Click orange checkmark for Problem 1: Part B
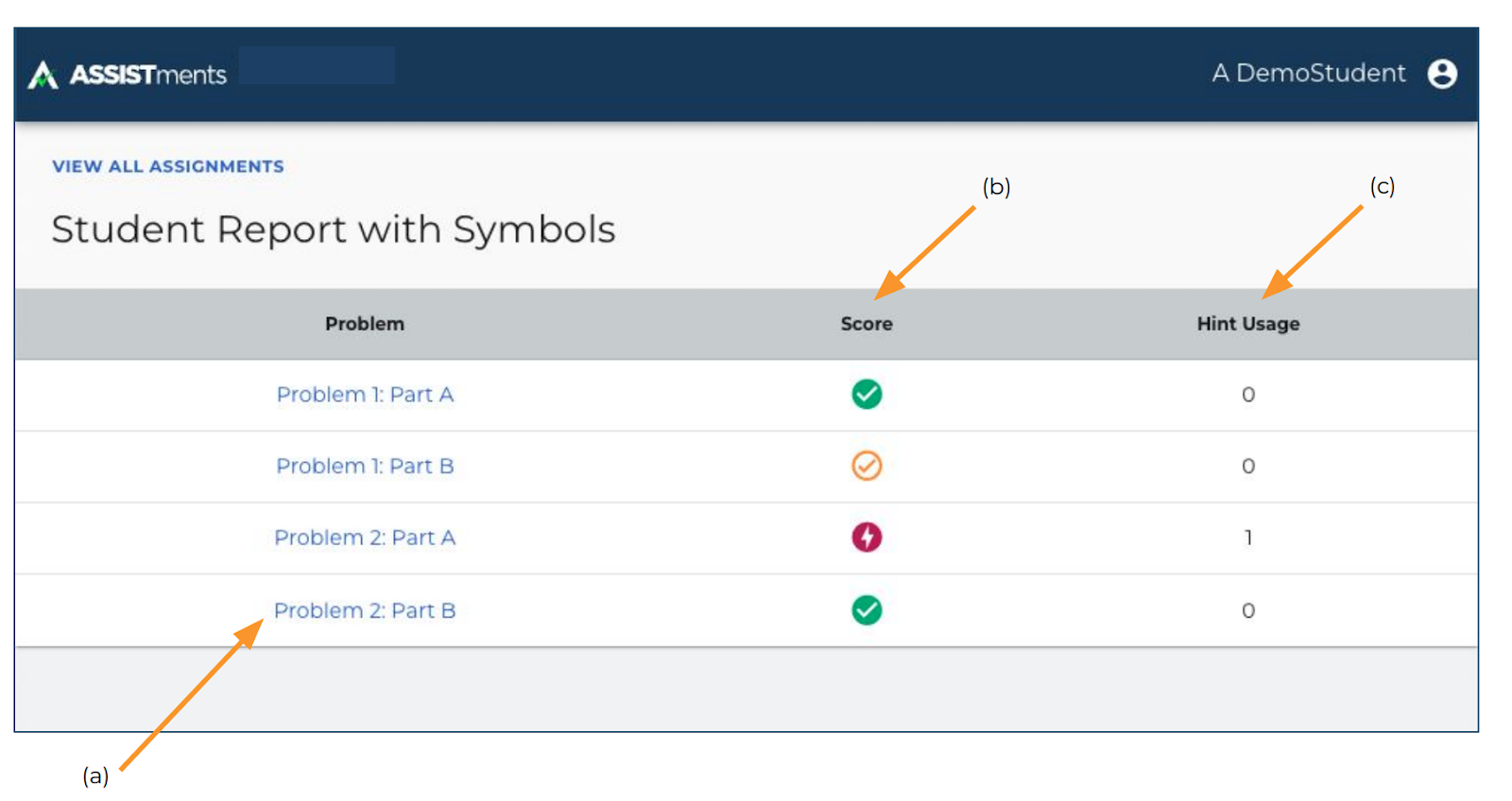The width and height of the screenshot is (1512, 801). tap(867, 466)
